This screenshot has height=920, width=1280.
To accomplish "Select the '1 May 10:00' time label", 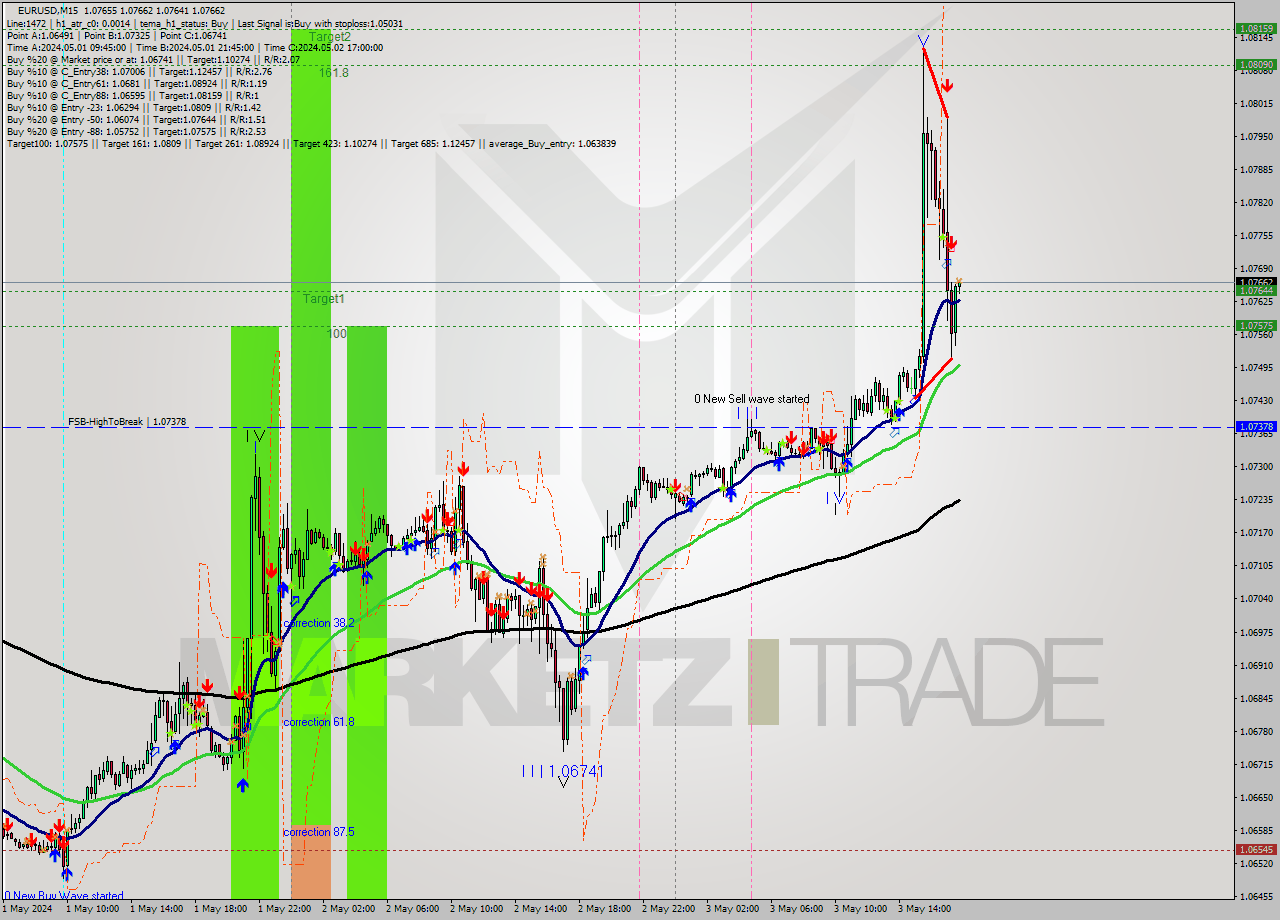I will (x=92, y=909).
